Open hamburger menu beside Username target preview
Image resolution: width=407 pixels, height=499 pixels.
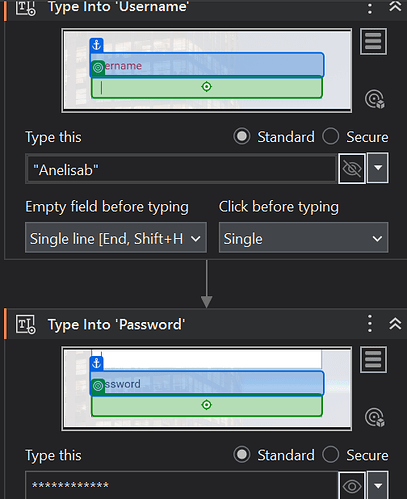point(373,41)
